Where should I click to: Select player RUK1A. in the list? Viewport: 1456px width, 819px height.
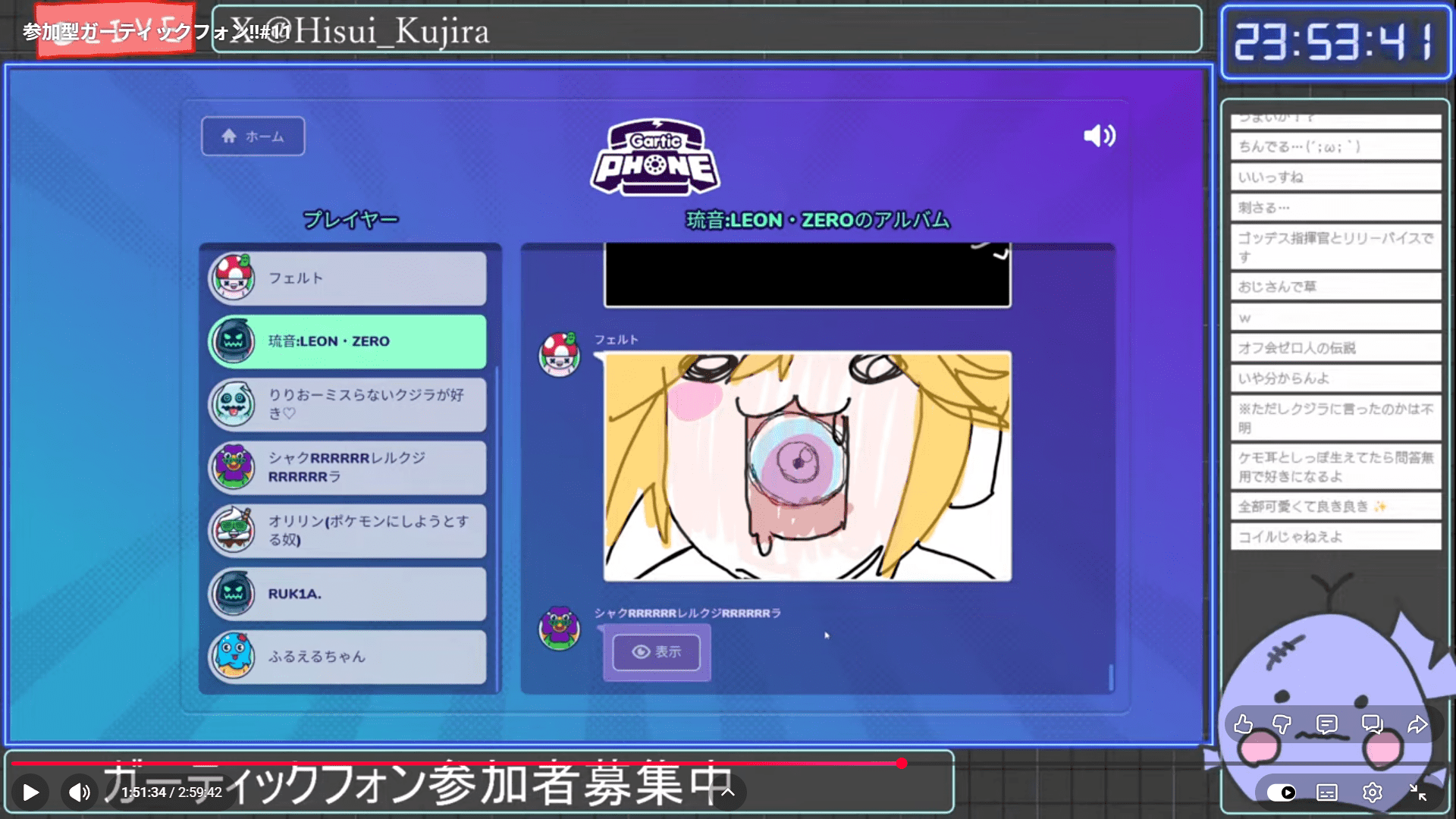[x=347, y=594]
